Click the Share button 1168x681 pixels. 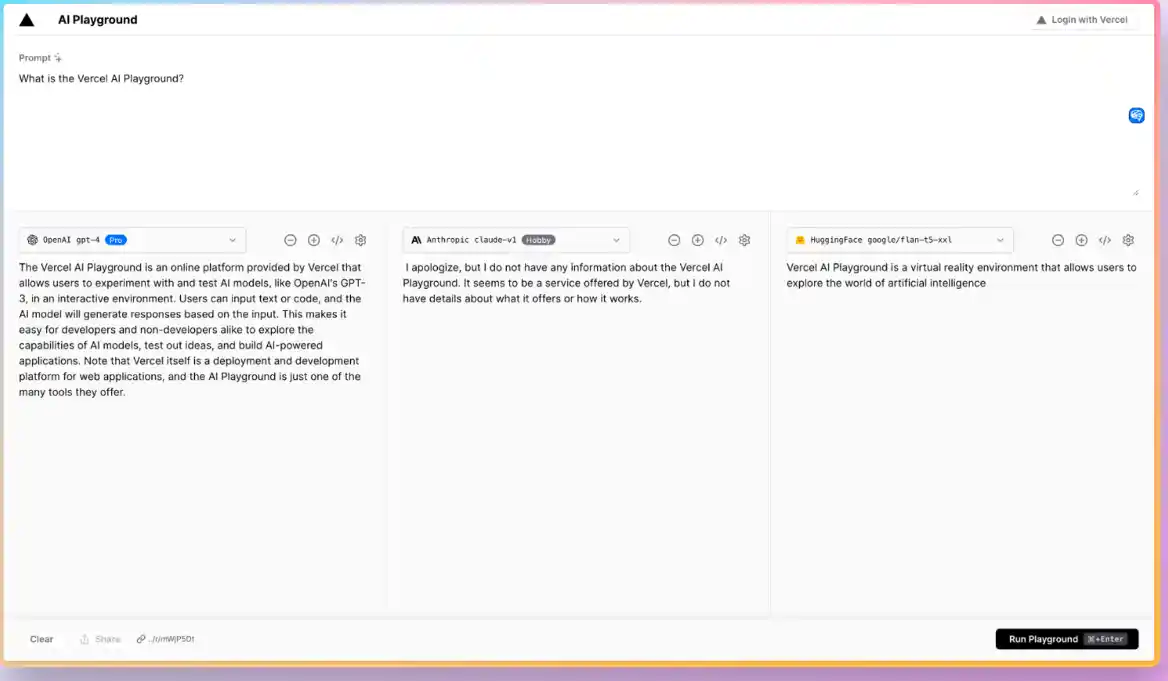(x=101, y=639)
